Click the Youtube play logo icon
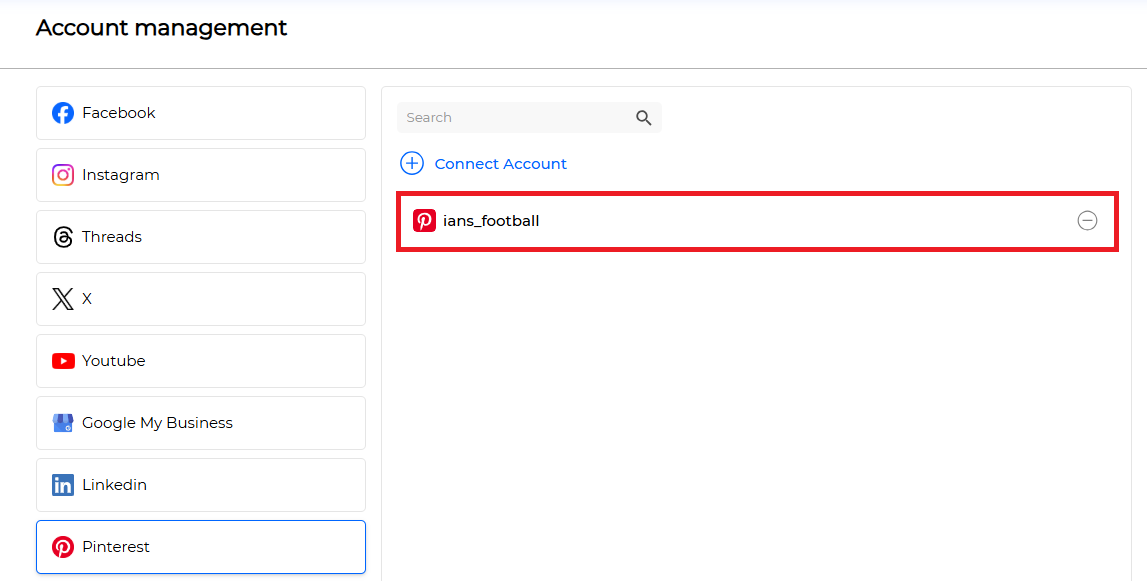Viewport: 1147px width, 581px height. pyautogui.click(x=63, y=361)
